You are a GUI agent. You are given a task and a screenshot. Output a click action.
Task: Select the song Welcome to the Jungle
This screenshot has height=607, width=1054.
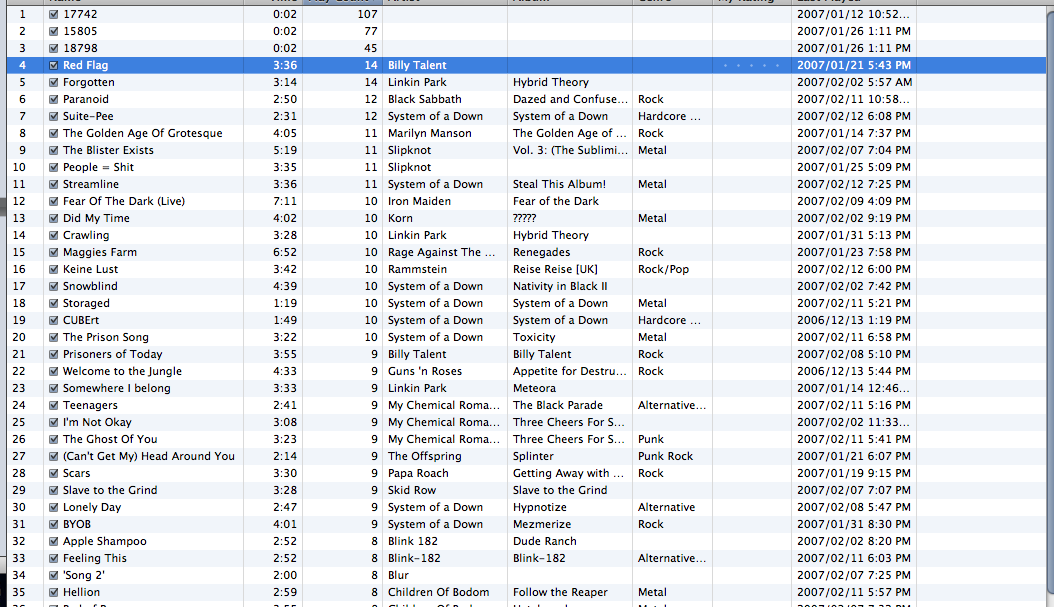[122, 371]
